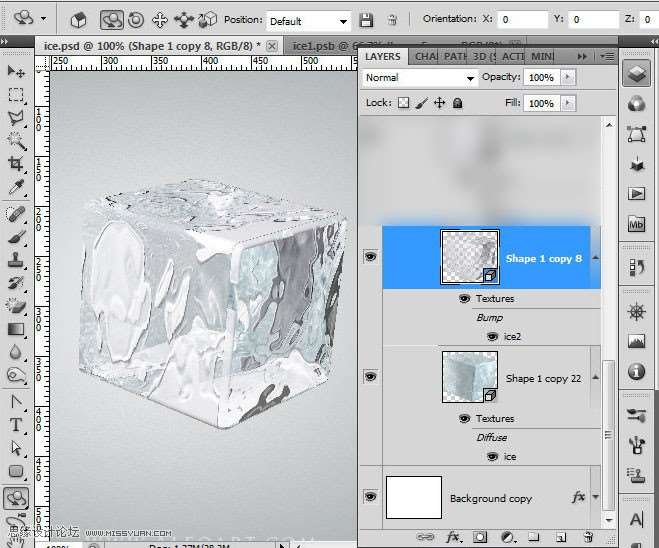The height and width of the screenshot is (548, 659).
Task: Select the Type tool
Action: tap(16, 425)
